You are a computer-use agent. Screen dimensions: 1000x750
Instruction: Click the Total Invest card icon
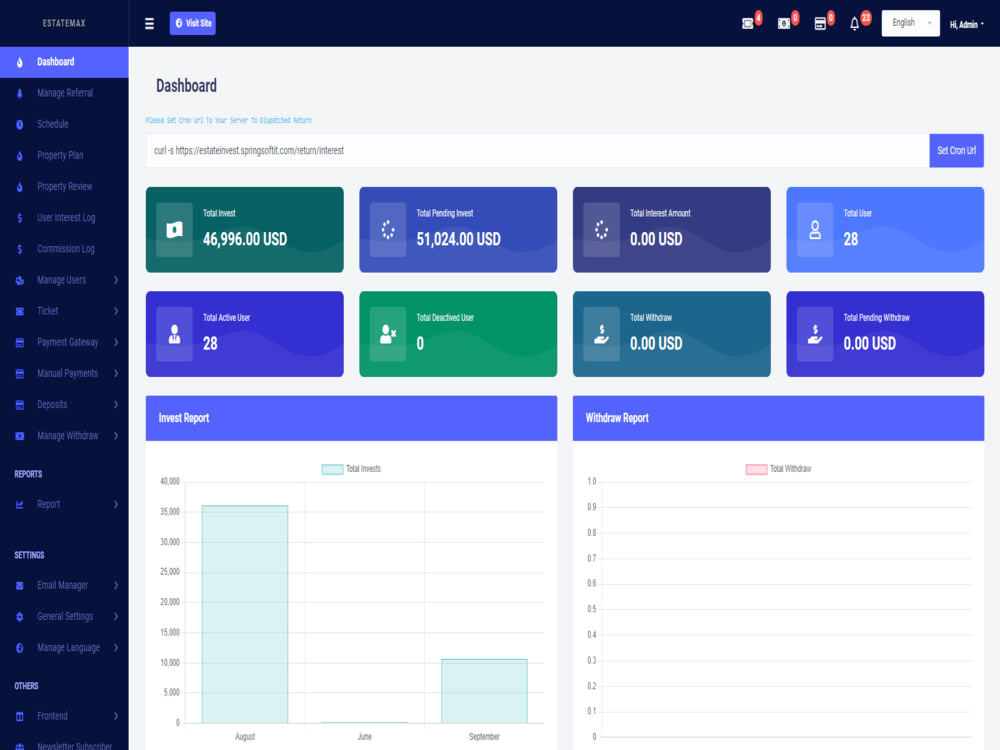pyautogui.click(x=175, y=230)
